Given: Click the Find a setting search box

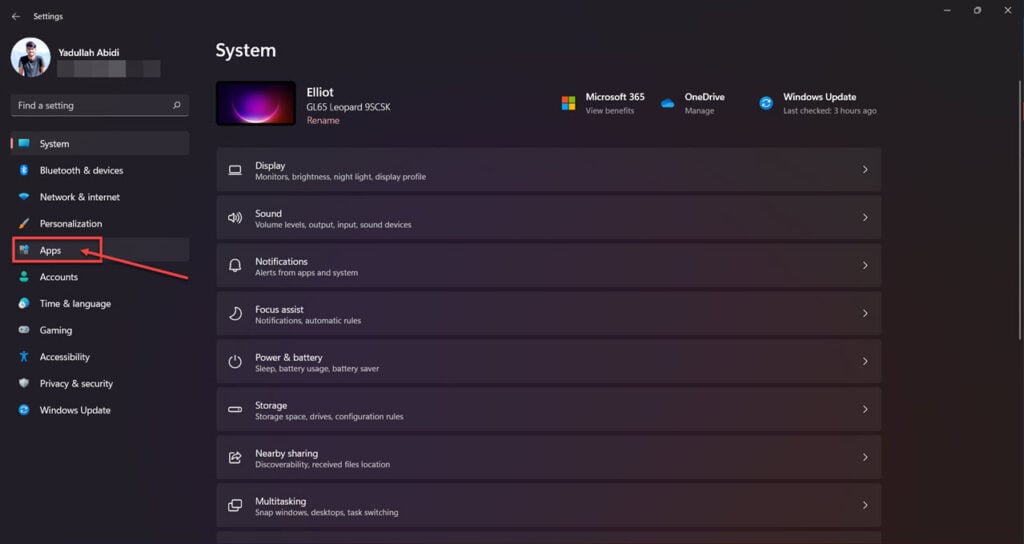Looking at the screenshot, I should (100, 105).
